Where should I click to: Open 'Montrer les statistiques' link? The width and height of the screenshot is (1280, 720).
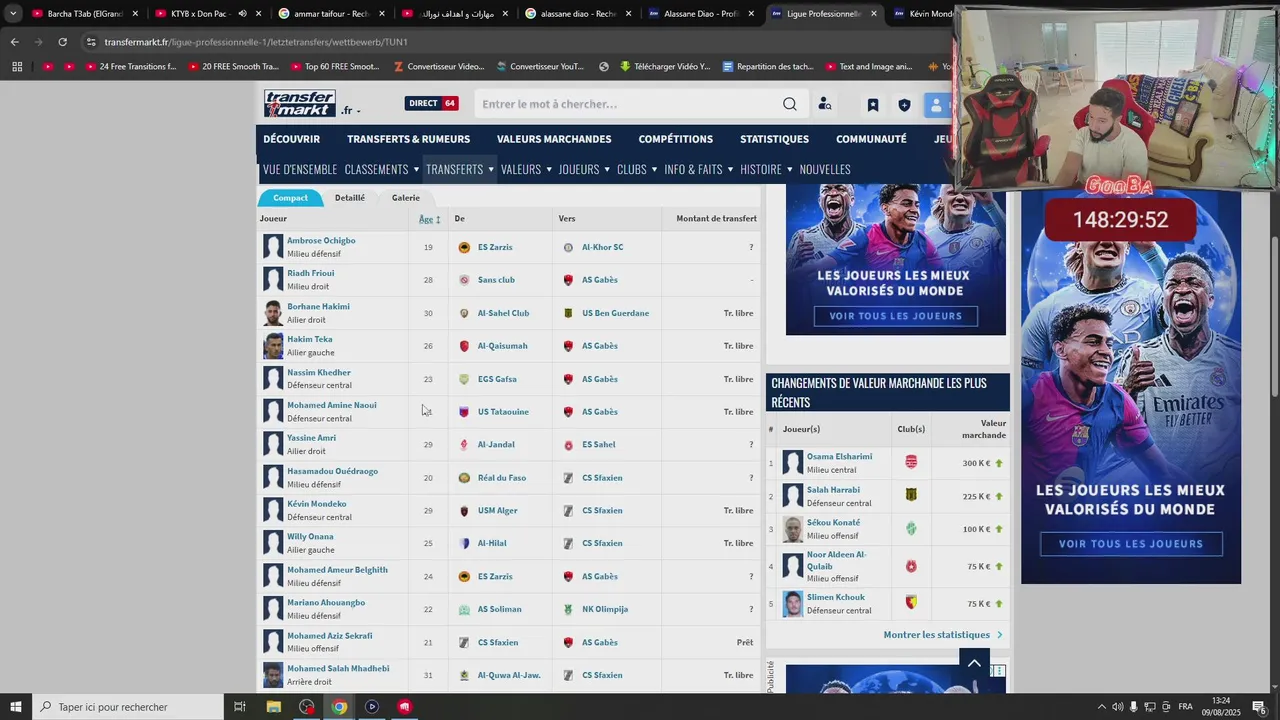(x=942, y=635)
